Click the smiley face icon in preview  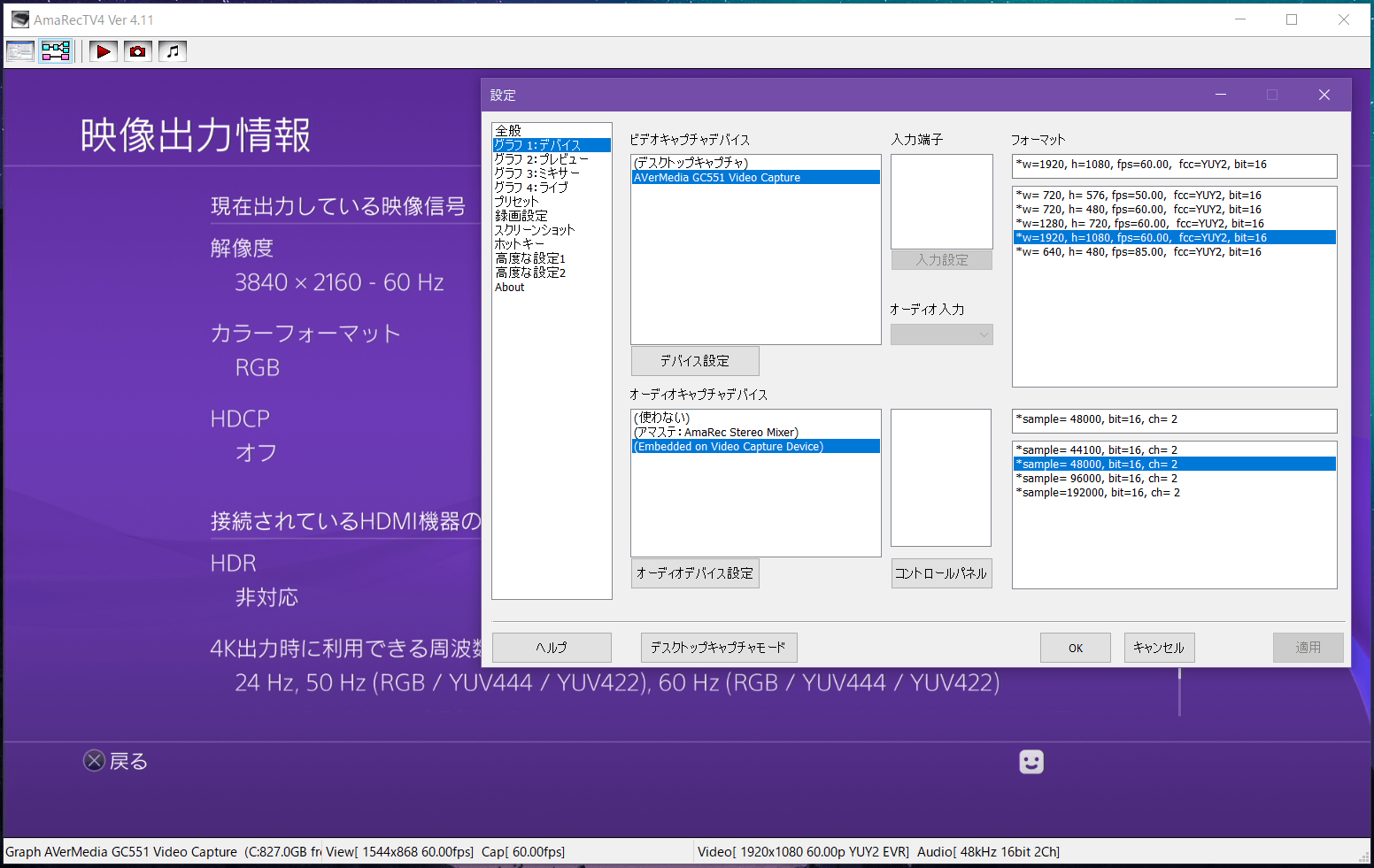[1031, 762]
